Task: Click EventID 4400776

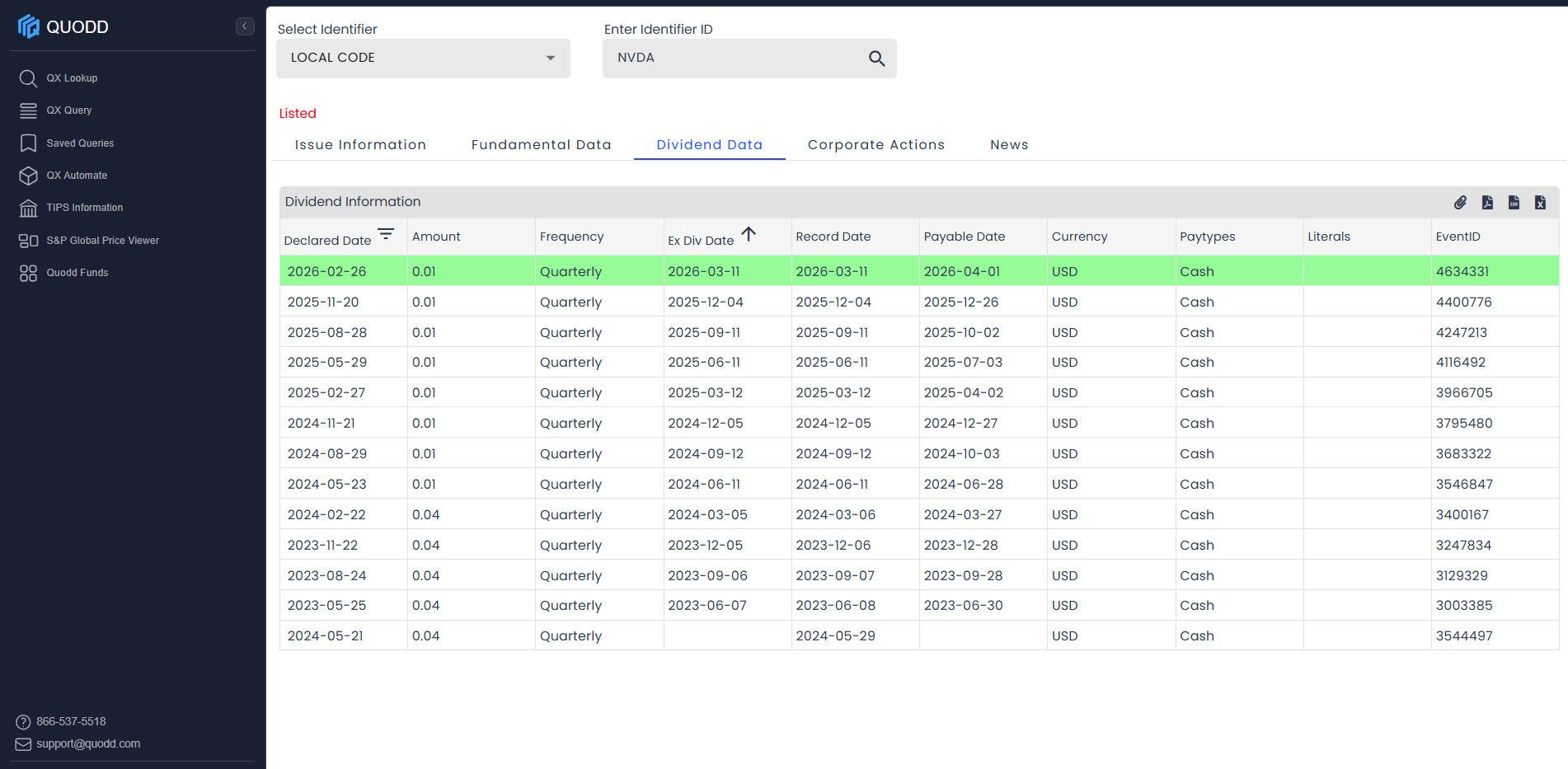Action: (1463, 302)
